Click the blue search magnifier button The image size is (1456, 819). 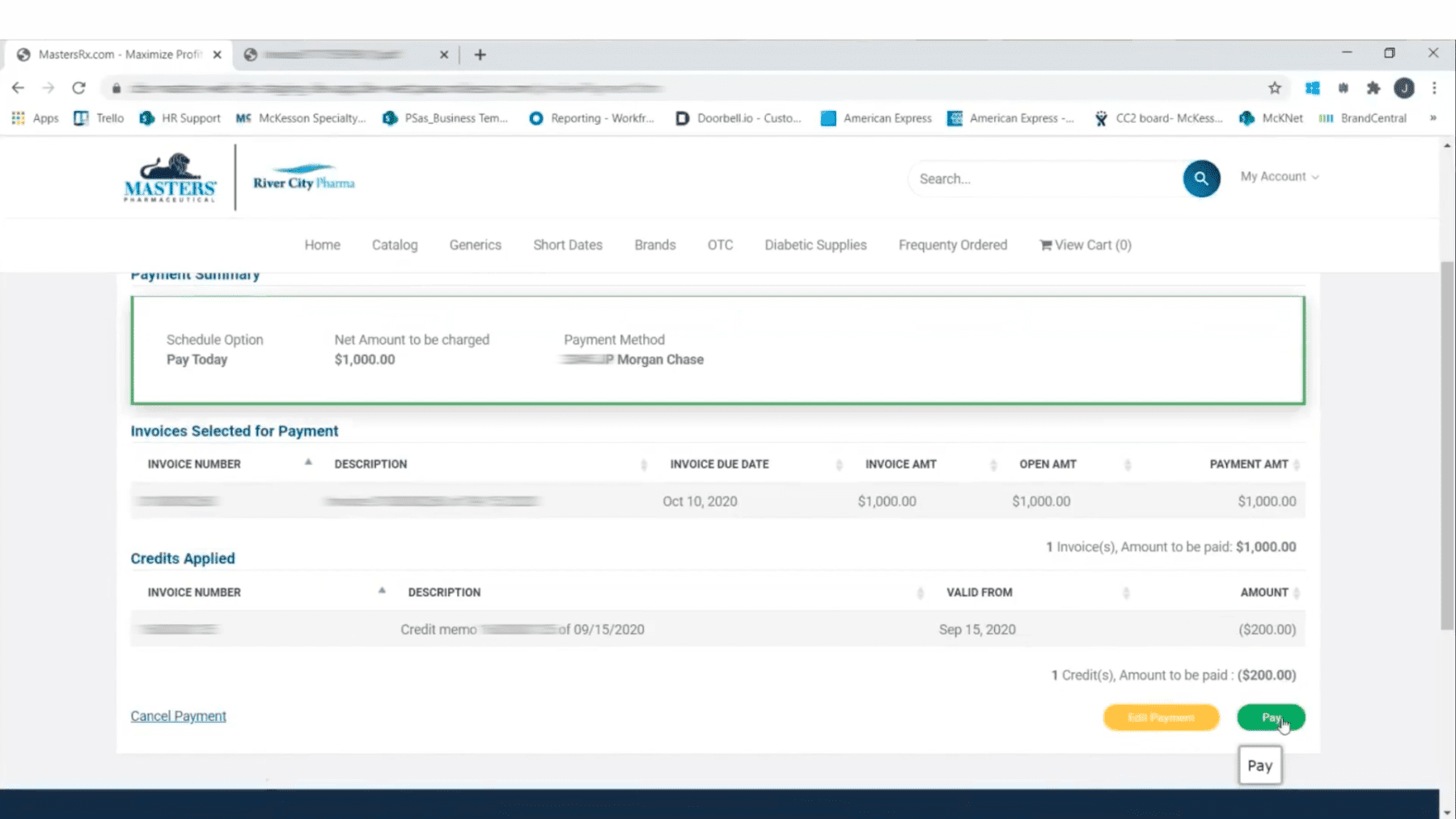pos(1201,179)
